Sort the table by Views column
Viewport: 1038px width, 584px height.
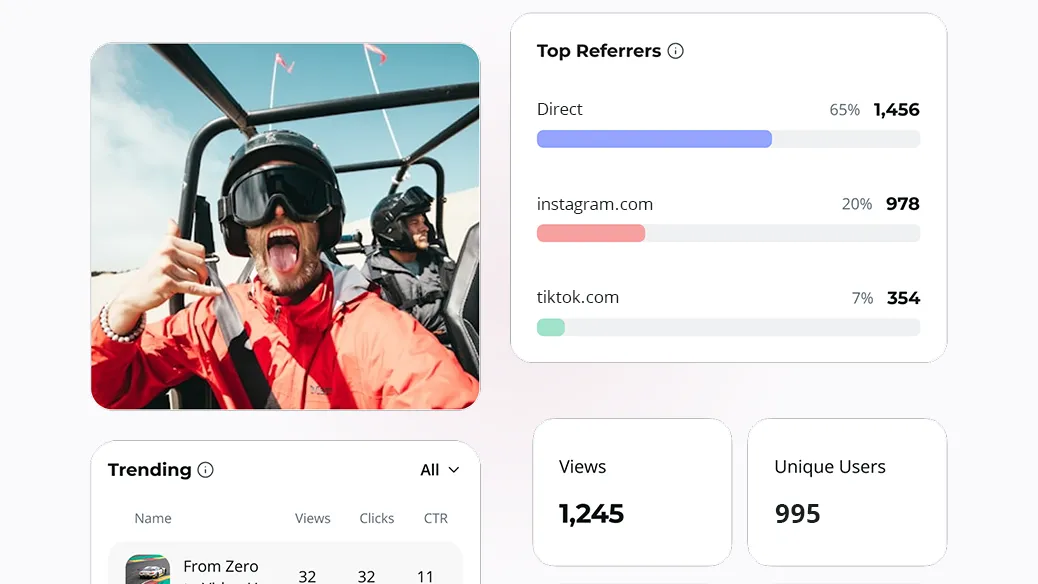click(x=312, y=518)
